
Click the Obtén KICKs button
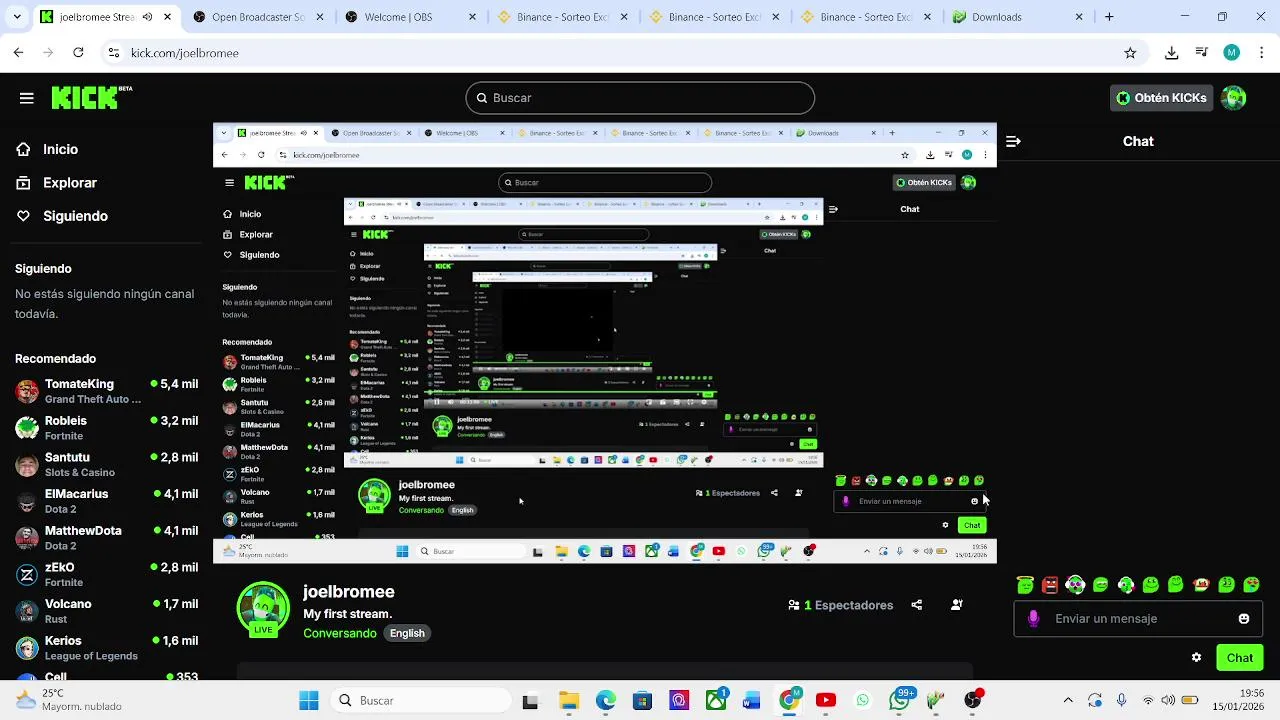pyautogui.click(x=1161, y=98)
